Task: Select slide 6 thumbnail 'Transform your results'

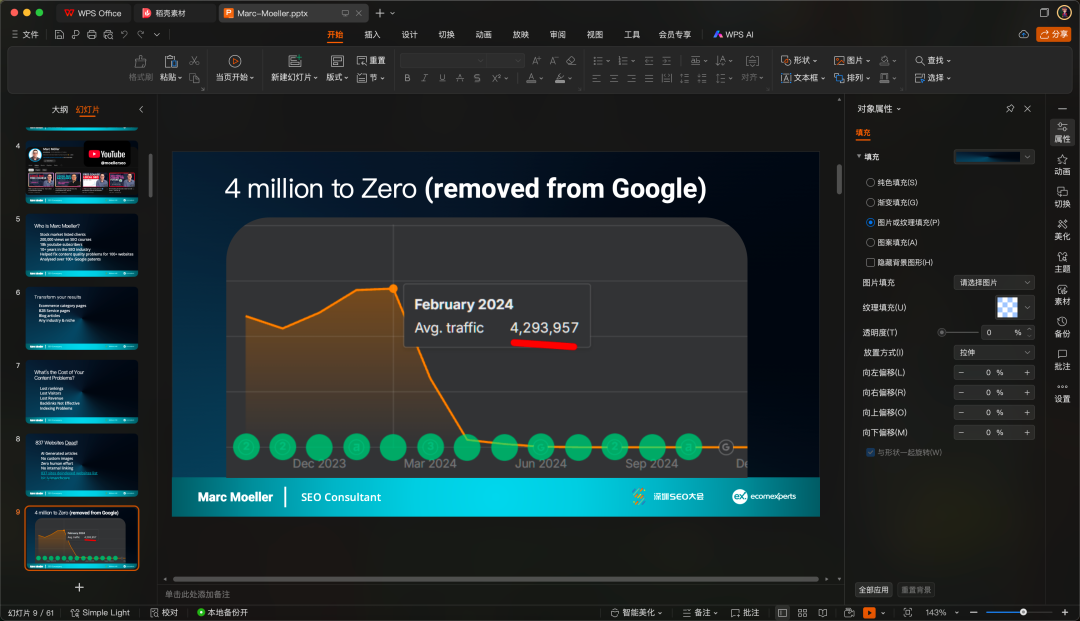Action: (x=82, y=319)
